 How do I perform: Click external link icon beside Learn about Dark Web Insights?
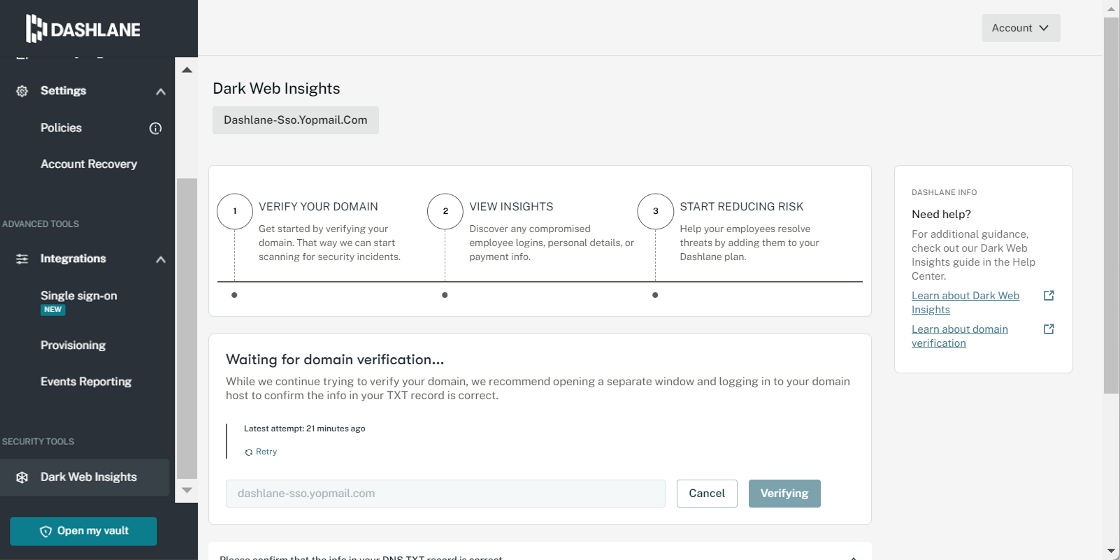[x=1049, y=296]
